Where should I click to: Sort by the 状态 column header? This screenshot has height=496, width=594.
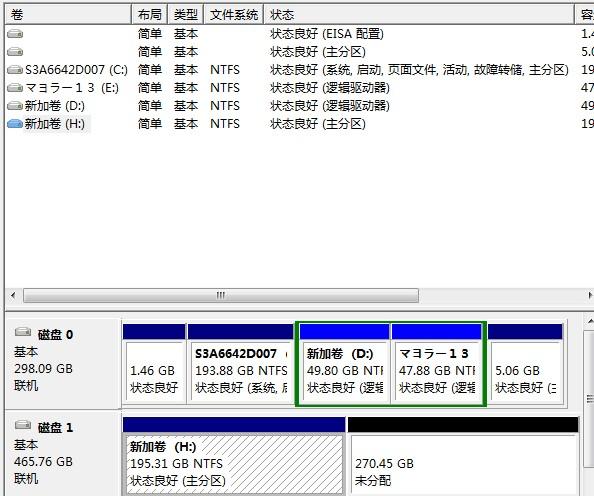click(419, 15)
